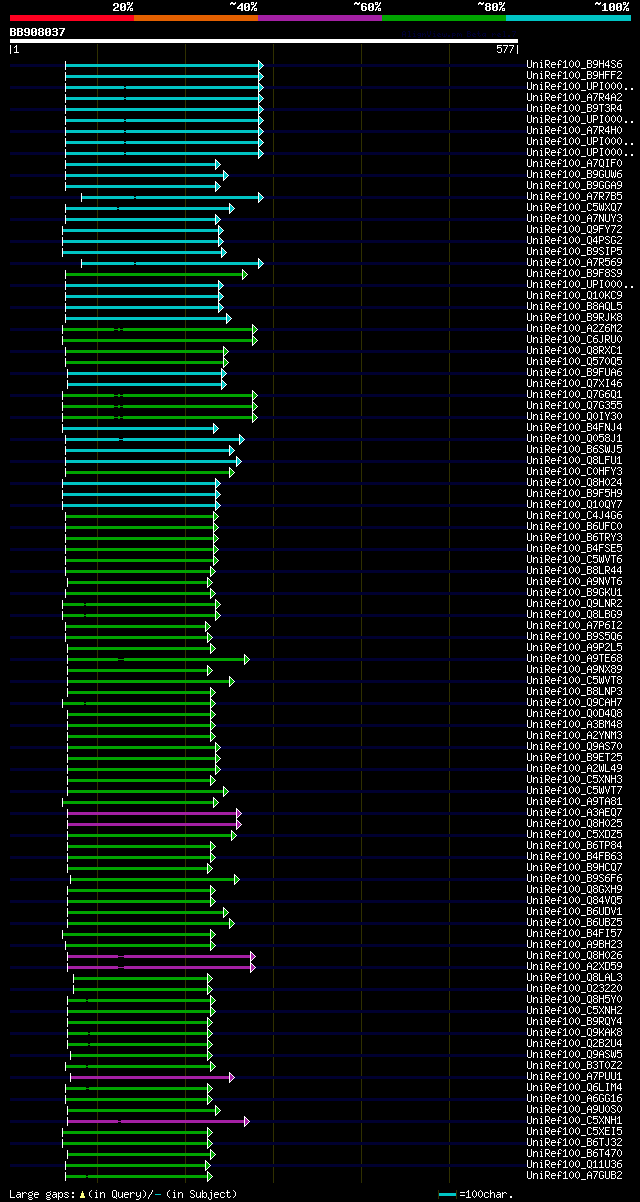Click the query name BB908037
640x1202 pixels.
point(38,32)
